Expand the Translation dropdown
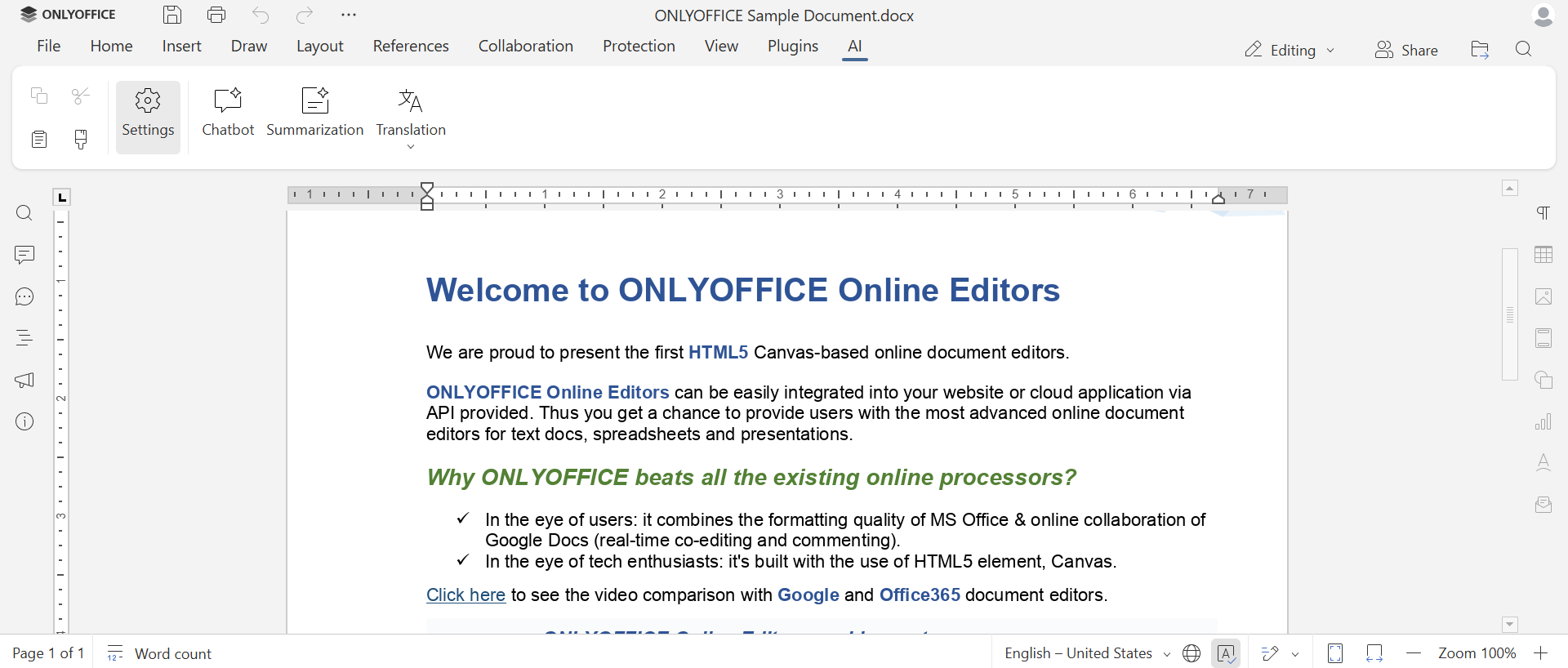The width and height of the screenshot is (1568, 668). [411, 147]
